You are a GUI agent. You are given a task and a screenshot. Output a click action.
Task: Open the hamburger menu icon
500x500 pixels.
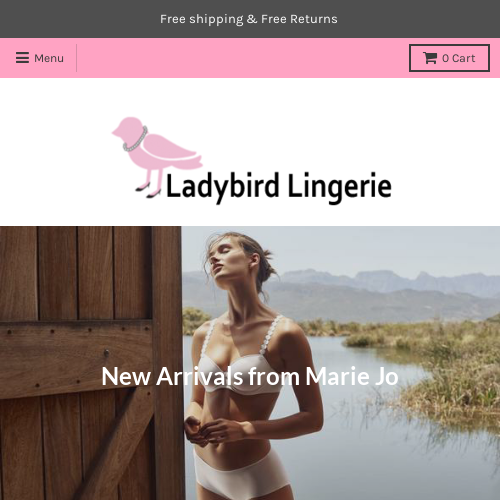(22, 58)
